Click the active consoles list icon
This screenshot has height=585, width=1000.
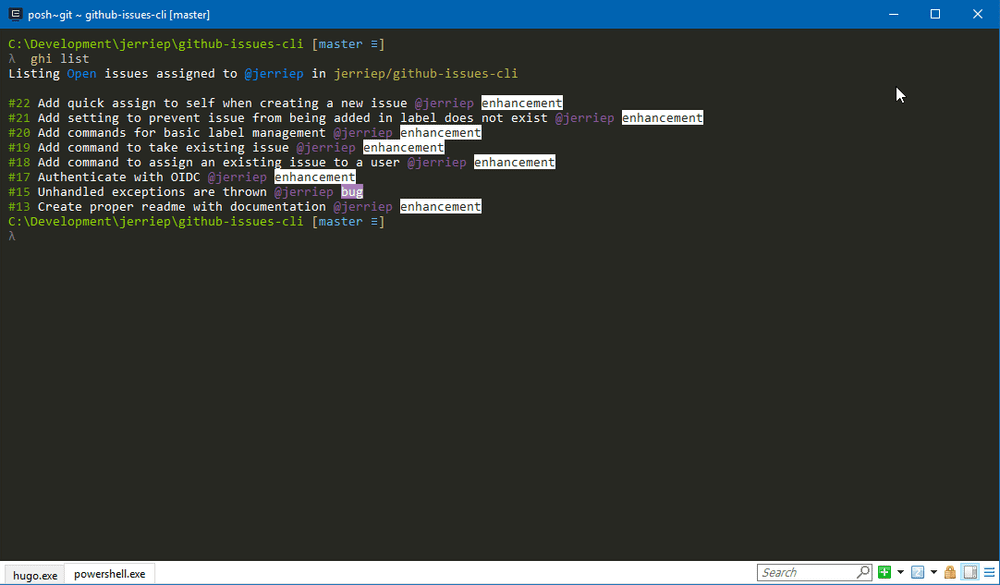(x=918, y=572)
